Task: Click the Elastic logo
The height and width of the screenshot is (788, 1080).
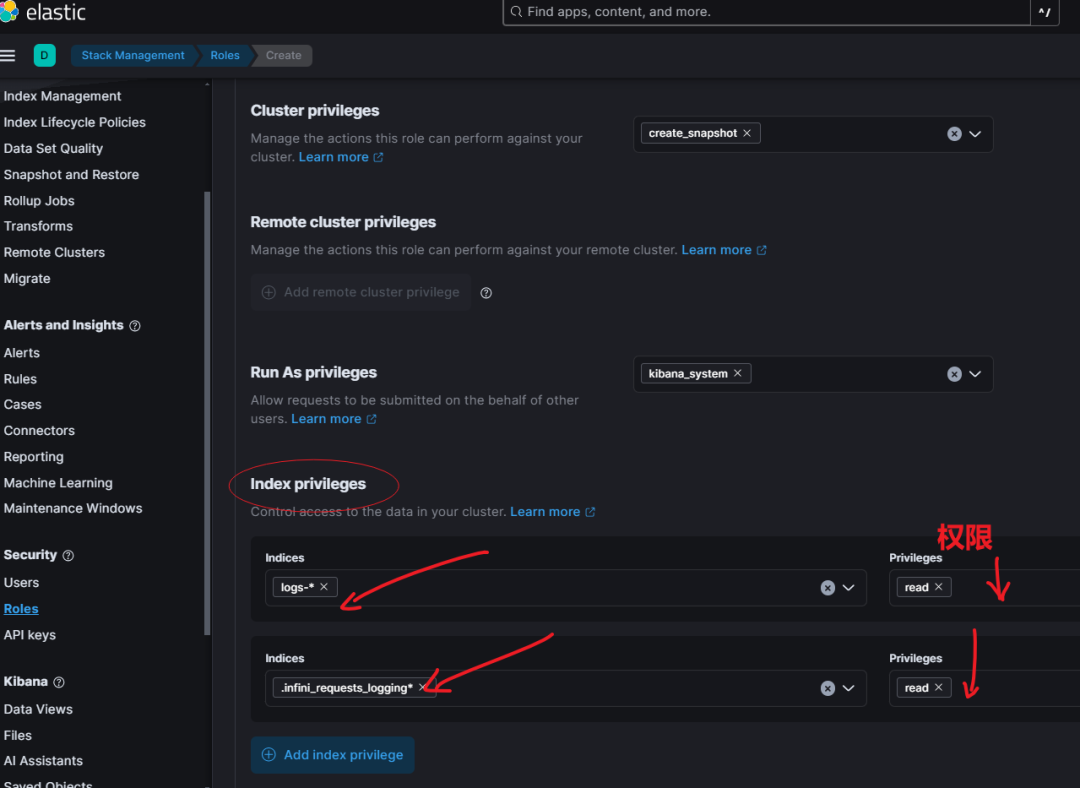Action: point(43,12)
